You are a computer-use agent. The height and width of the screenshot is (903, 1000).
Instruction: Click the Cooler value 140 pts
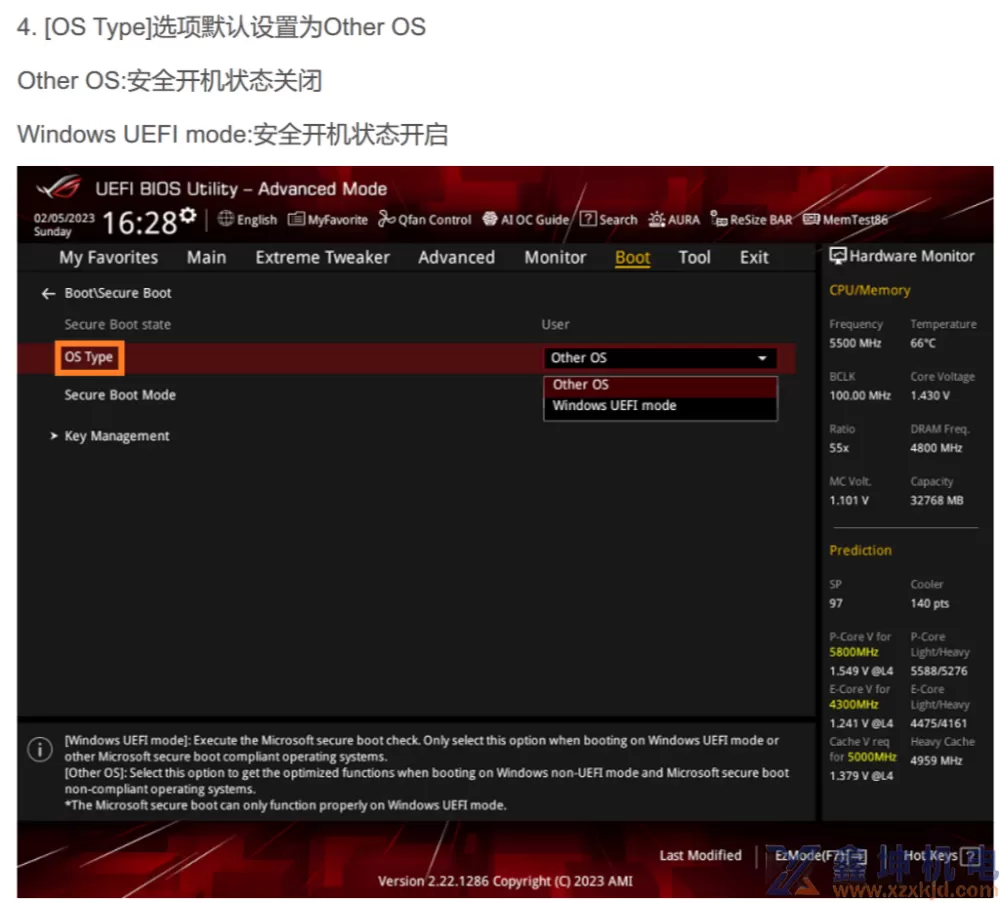point(929,604)
